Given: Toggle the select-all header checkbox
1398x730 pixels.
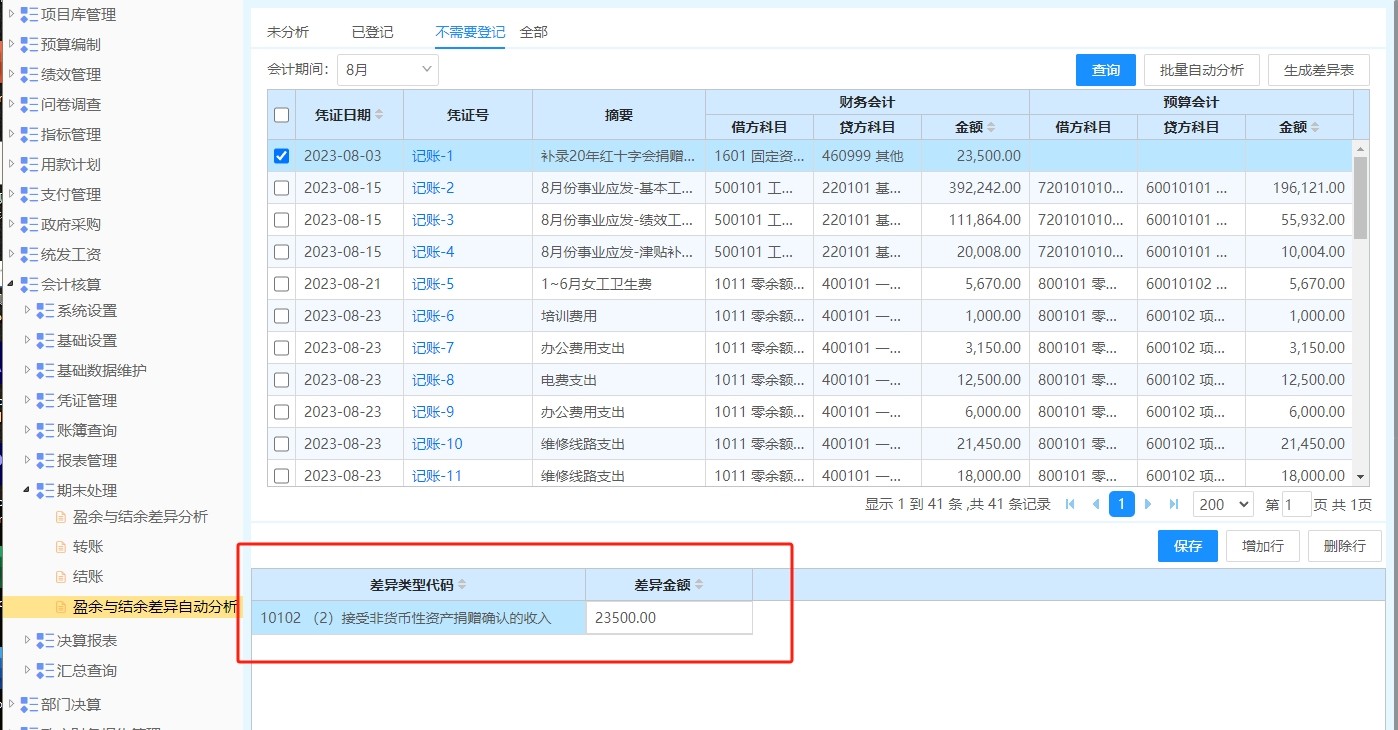Looking at the screenshot, I should click(281, 115).
